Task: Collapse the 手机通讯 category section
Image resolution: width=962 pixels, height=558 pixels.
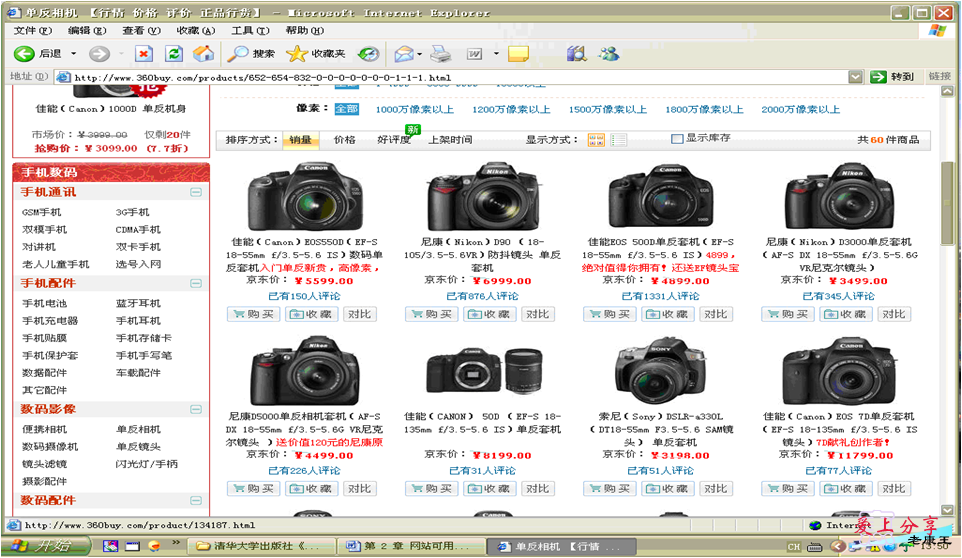Action: [196, 193]
